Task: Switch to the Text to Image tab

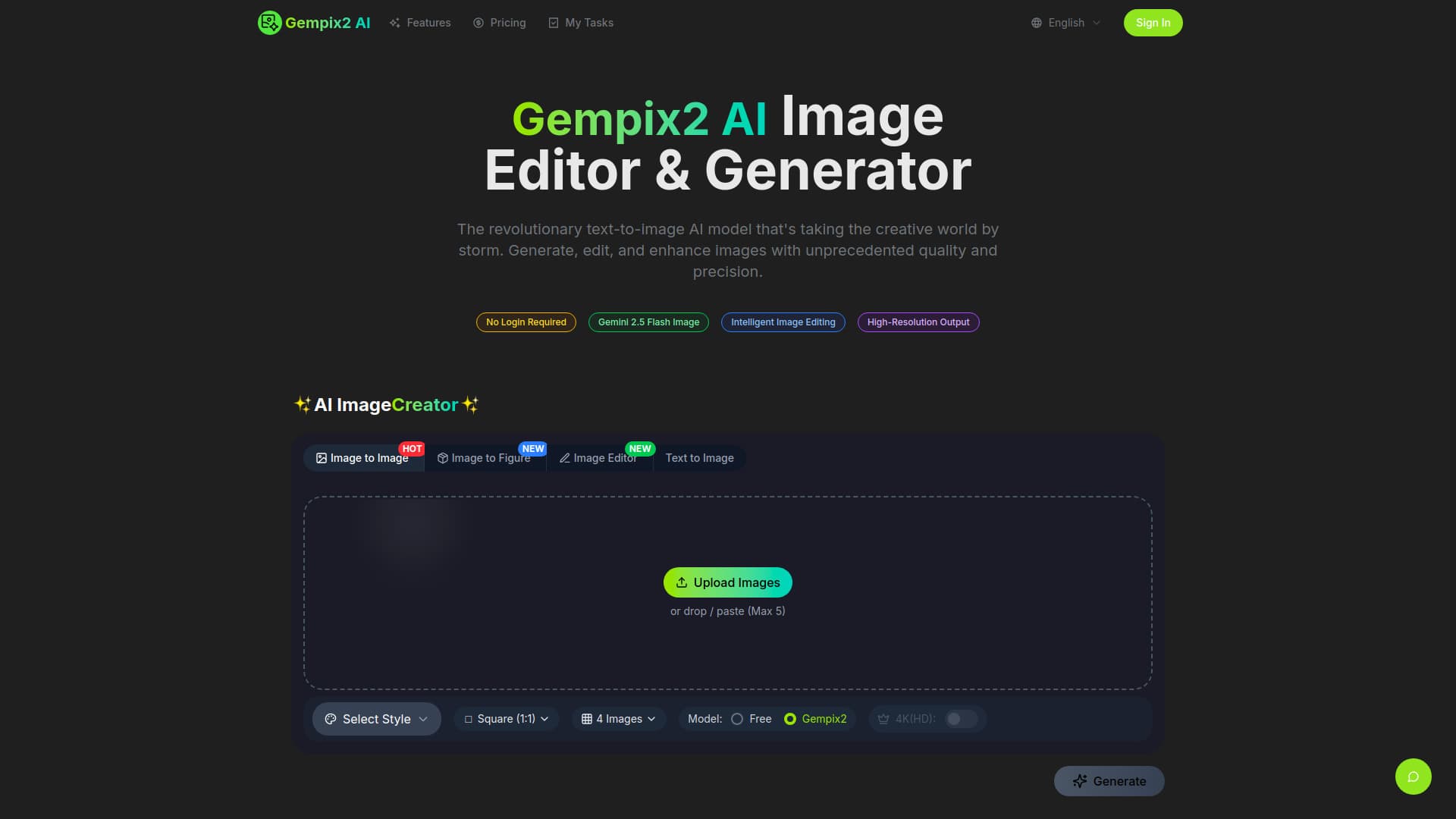Action: pyautogui.click(x=698, y=458)
